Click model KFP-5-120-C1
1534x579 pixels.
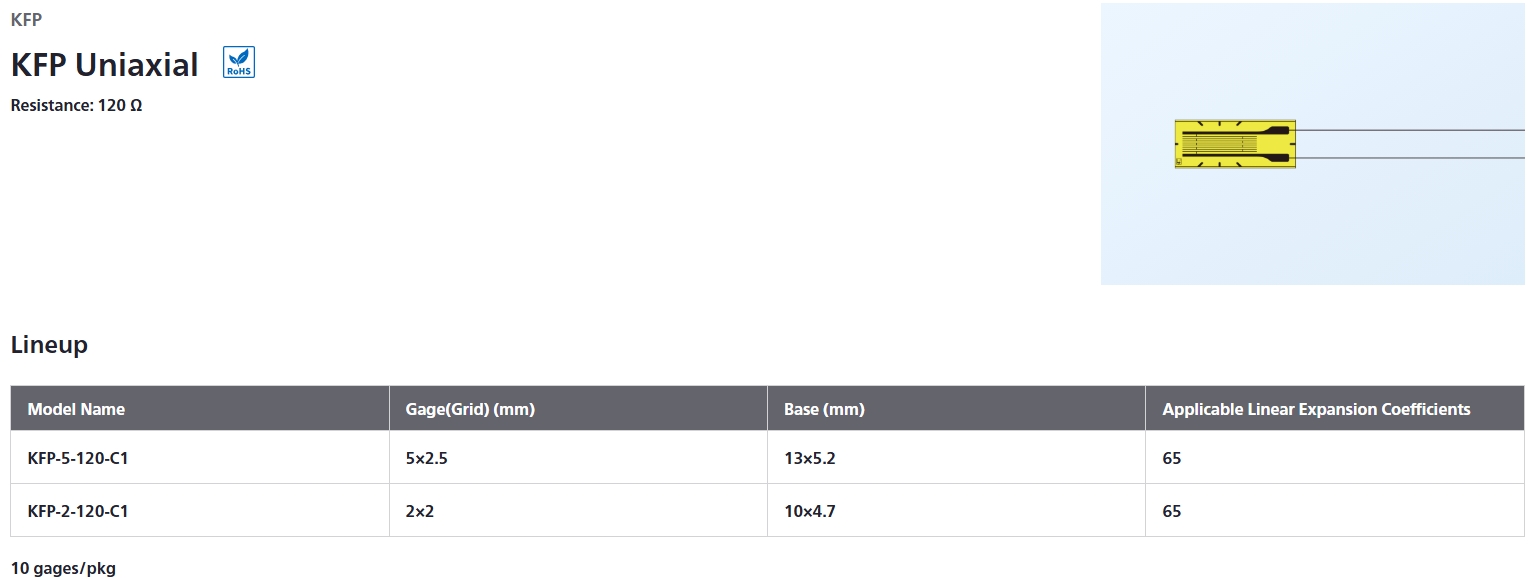click(78, 458)
